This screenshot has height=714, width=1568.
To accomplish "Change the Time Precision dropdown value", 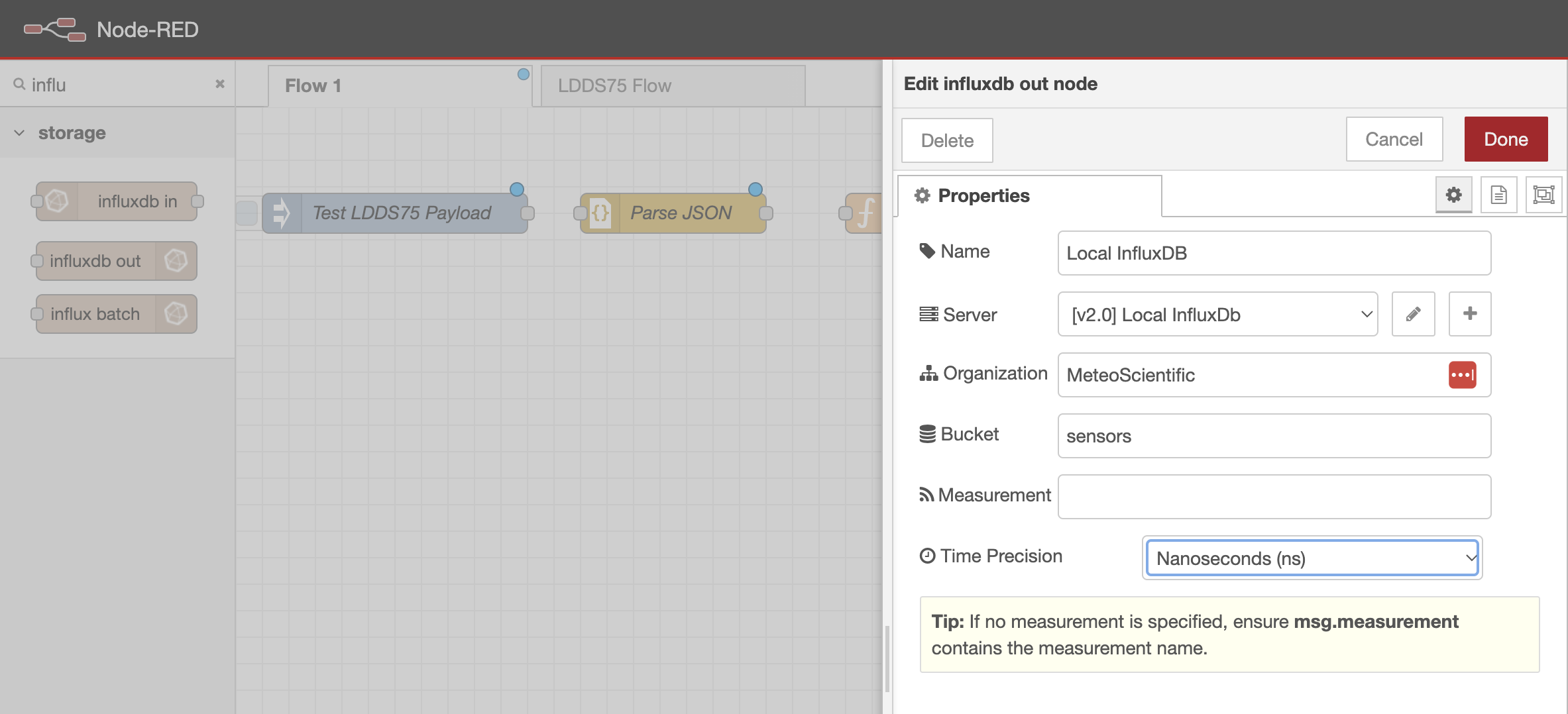I will coord(1311,558).
